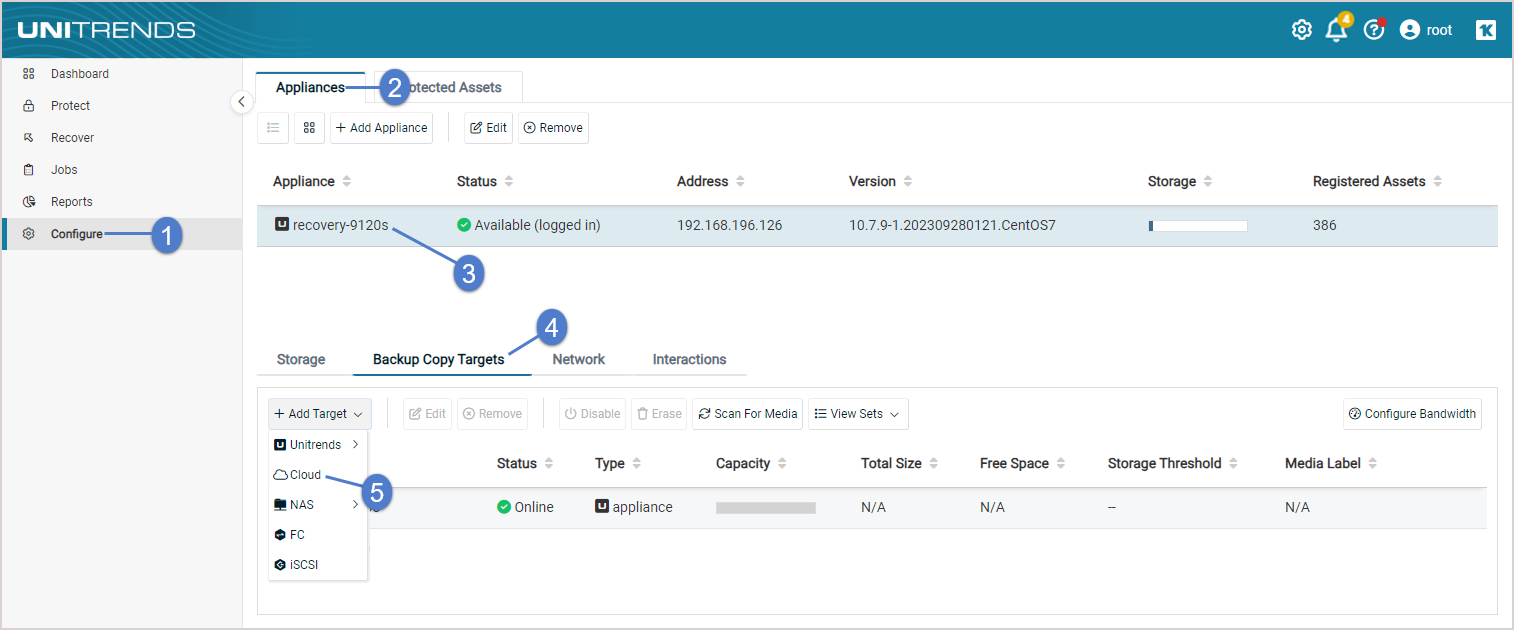This screenshot has height=630, width=1514.
Task: Click the Unitrends logo
Action: [x=106, y=30]
